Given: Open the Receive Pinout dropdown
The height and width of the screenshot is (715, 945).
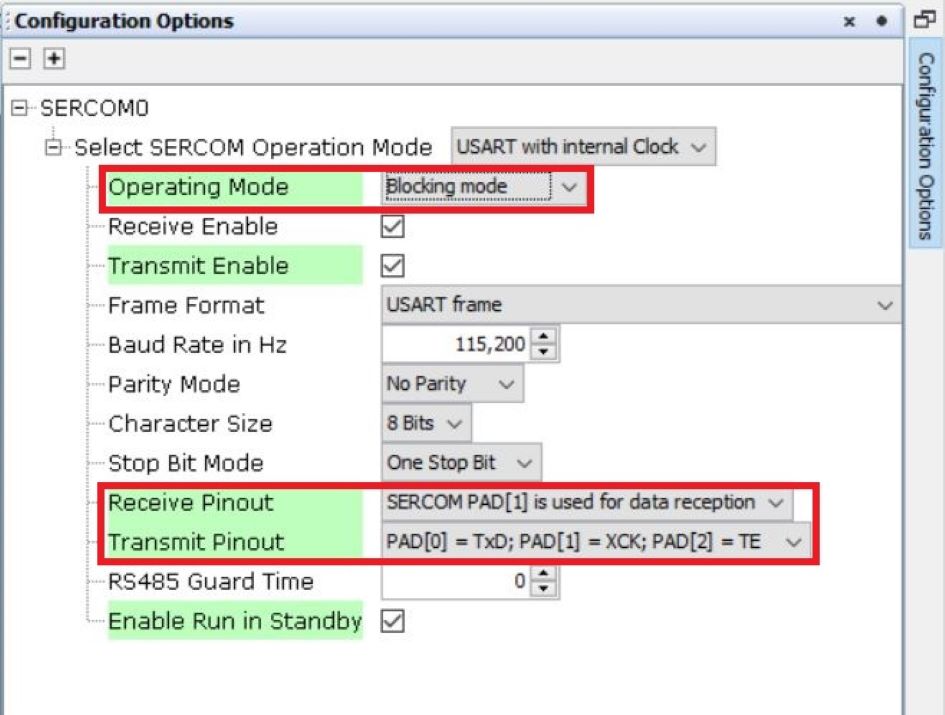Looking at the screenshot, I should [587, 503].
